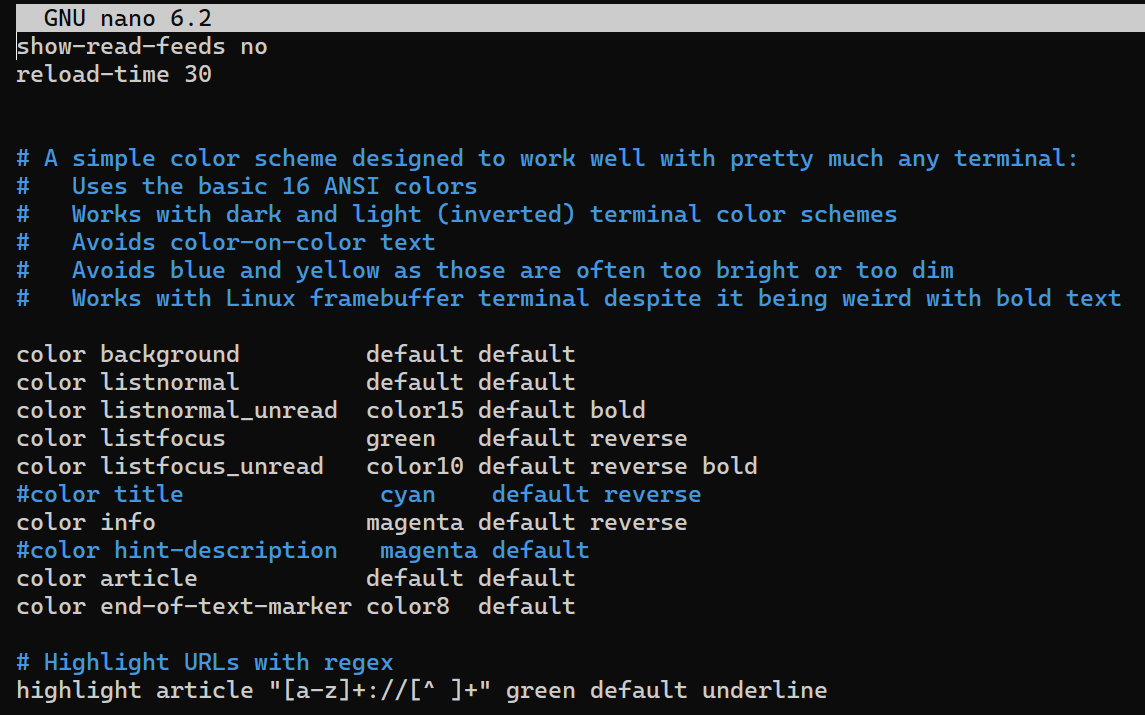
Task: Click the GNU nano 6.2 title bar
Action: click(x=127, y=18)
